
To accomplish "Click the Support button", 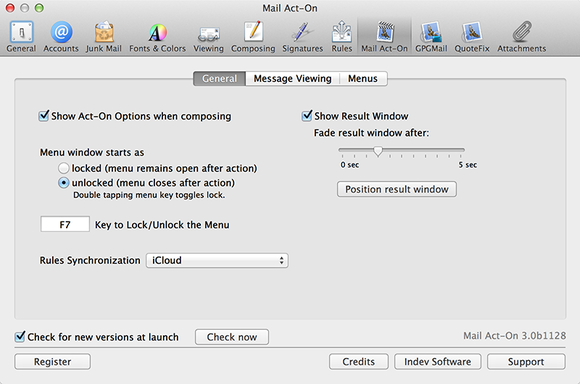I will [526, 361].
